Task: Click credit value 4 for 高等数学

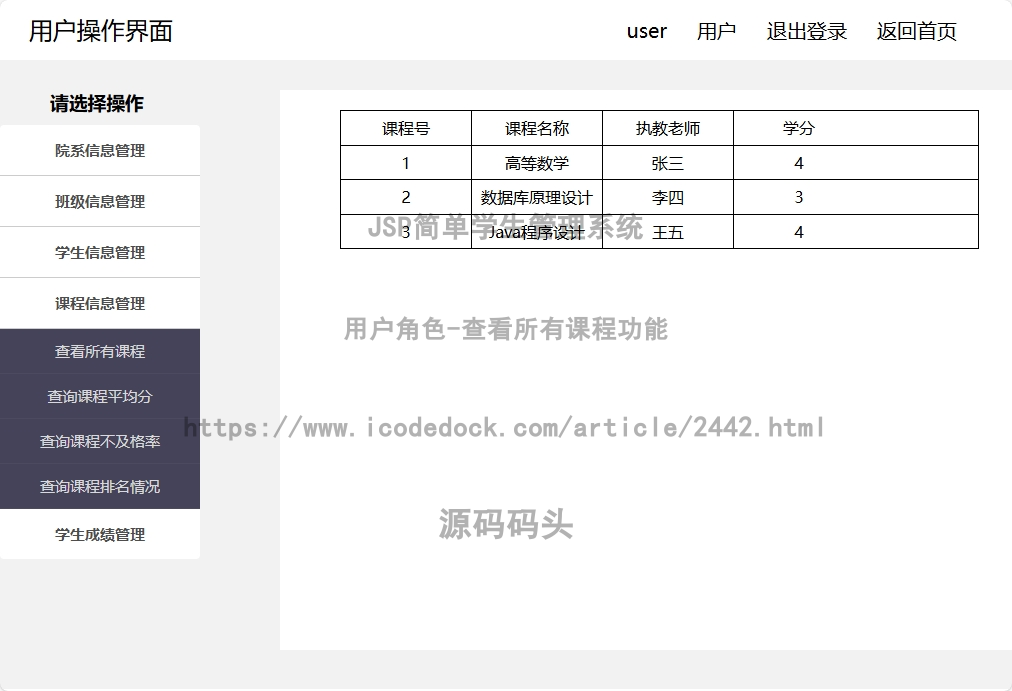Action: [799, 163]
